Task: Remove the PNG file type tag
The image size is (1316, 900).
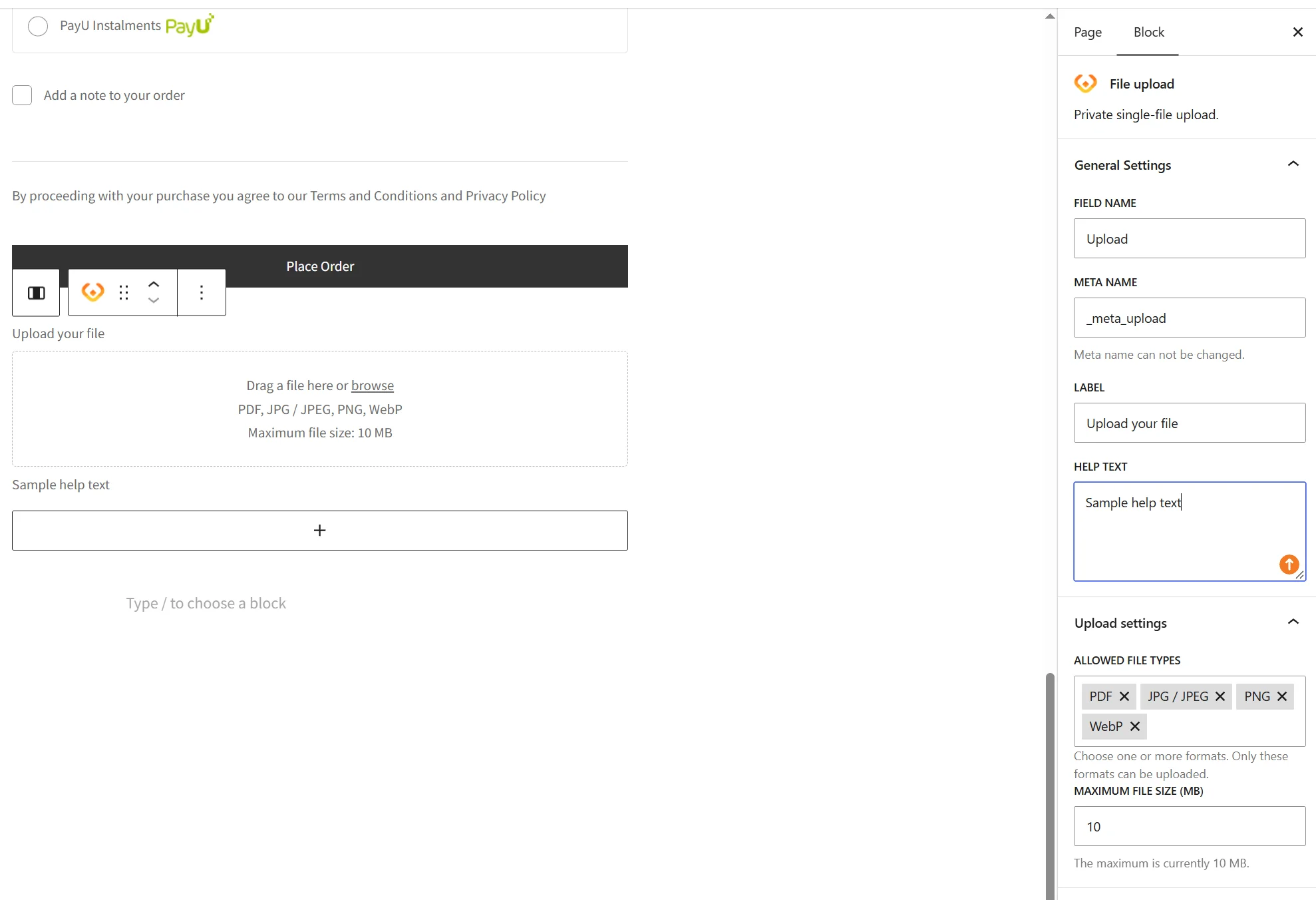Action: coord(1282,696)
